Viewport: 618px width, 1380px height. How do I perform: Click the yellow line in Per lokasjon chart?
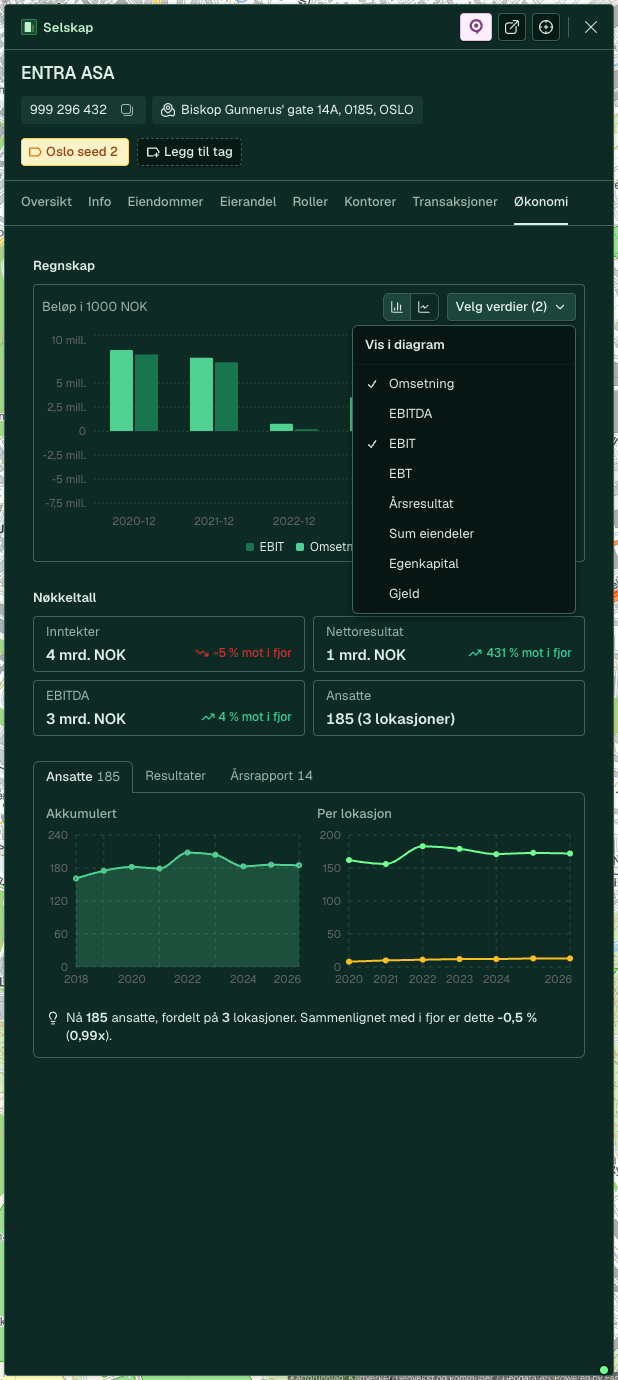point(460,959)
